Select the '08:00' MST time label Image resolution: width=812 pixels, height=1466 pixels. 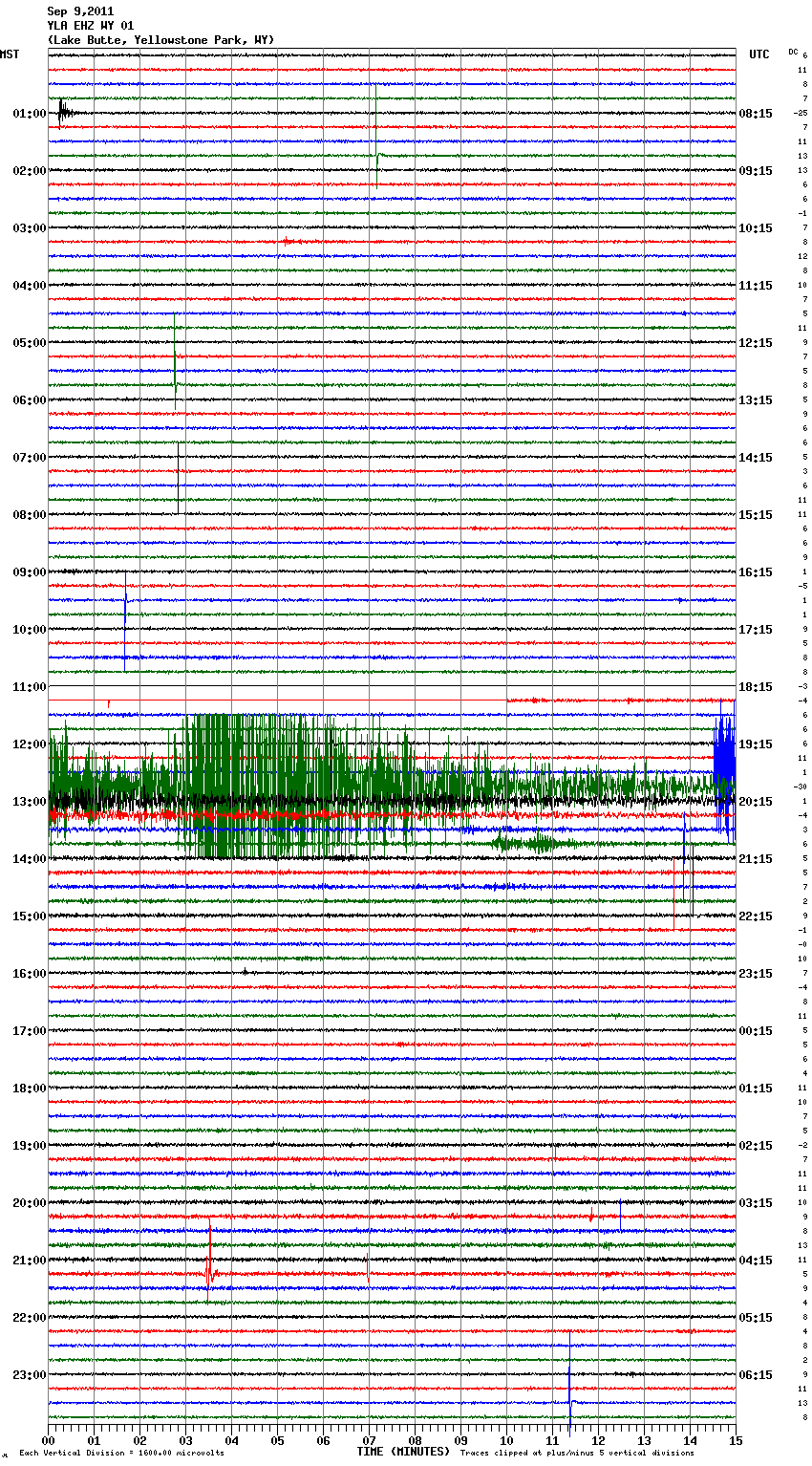pos(29,515)
